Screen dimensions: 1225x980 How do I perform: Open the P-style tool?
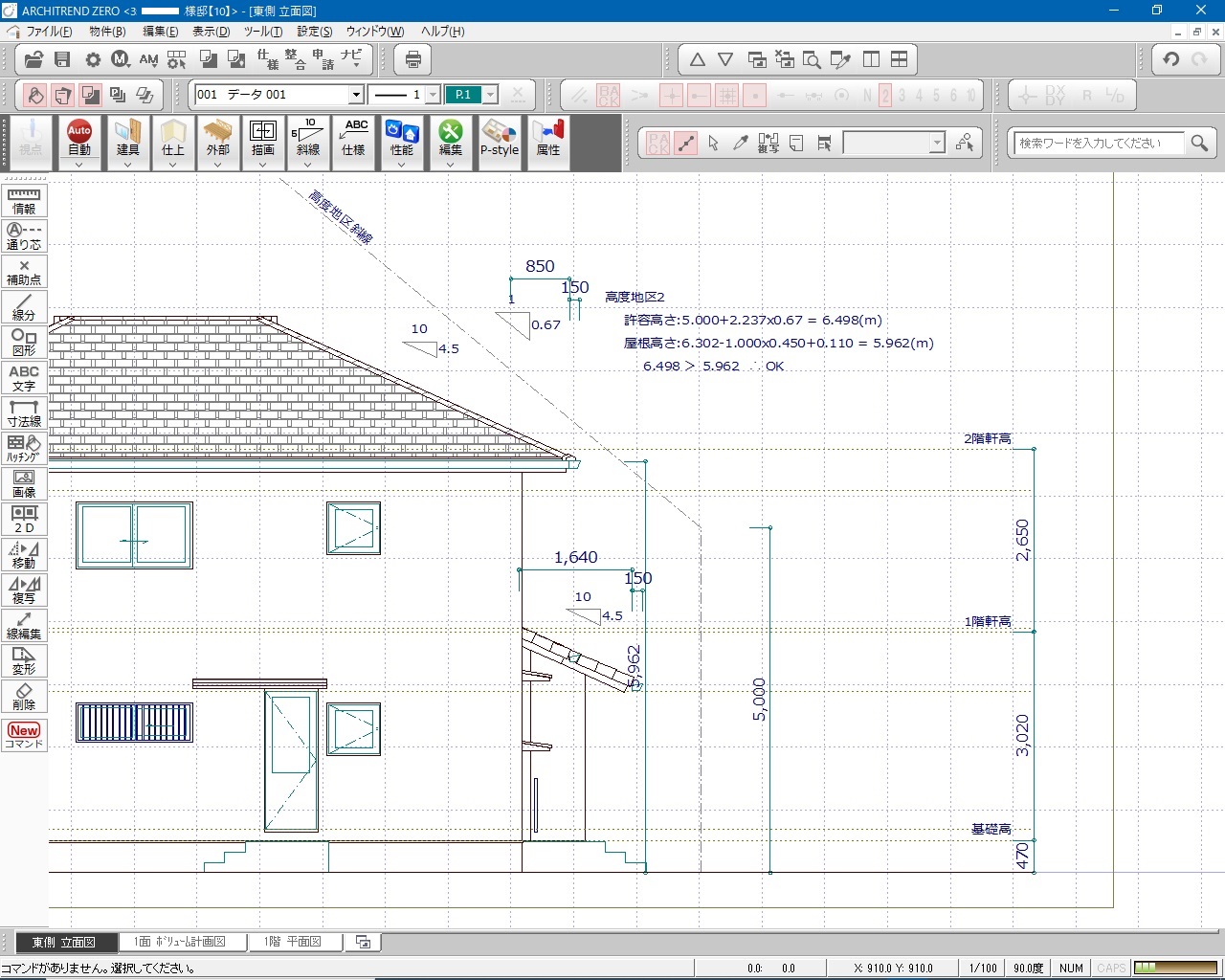coord(499,138)
